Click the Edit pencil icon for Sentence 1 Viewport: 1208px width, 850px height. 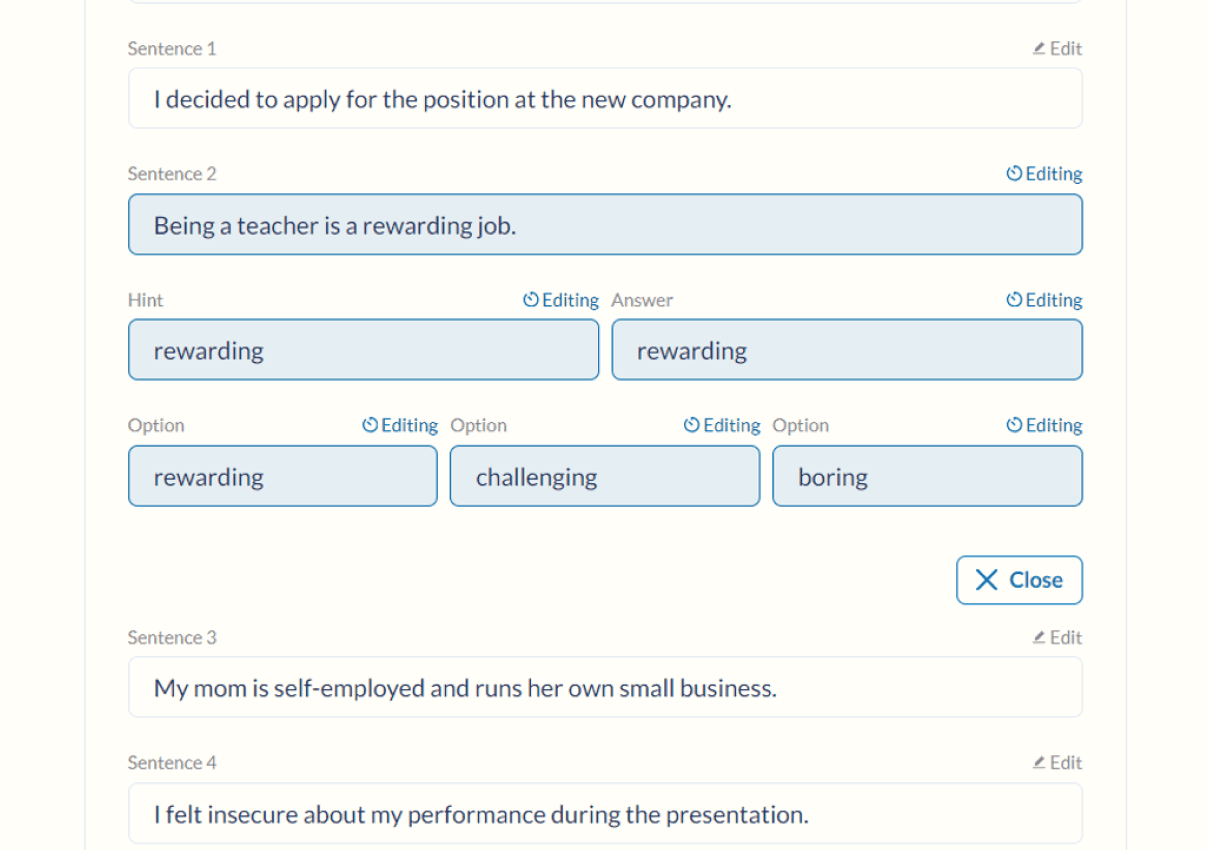(x=1040, y=48)
